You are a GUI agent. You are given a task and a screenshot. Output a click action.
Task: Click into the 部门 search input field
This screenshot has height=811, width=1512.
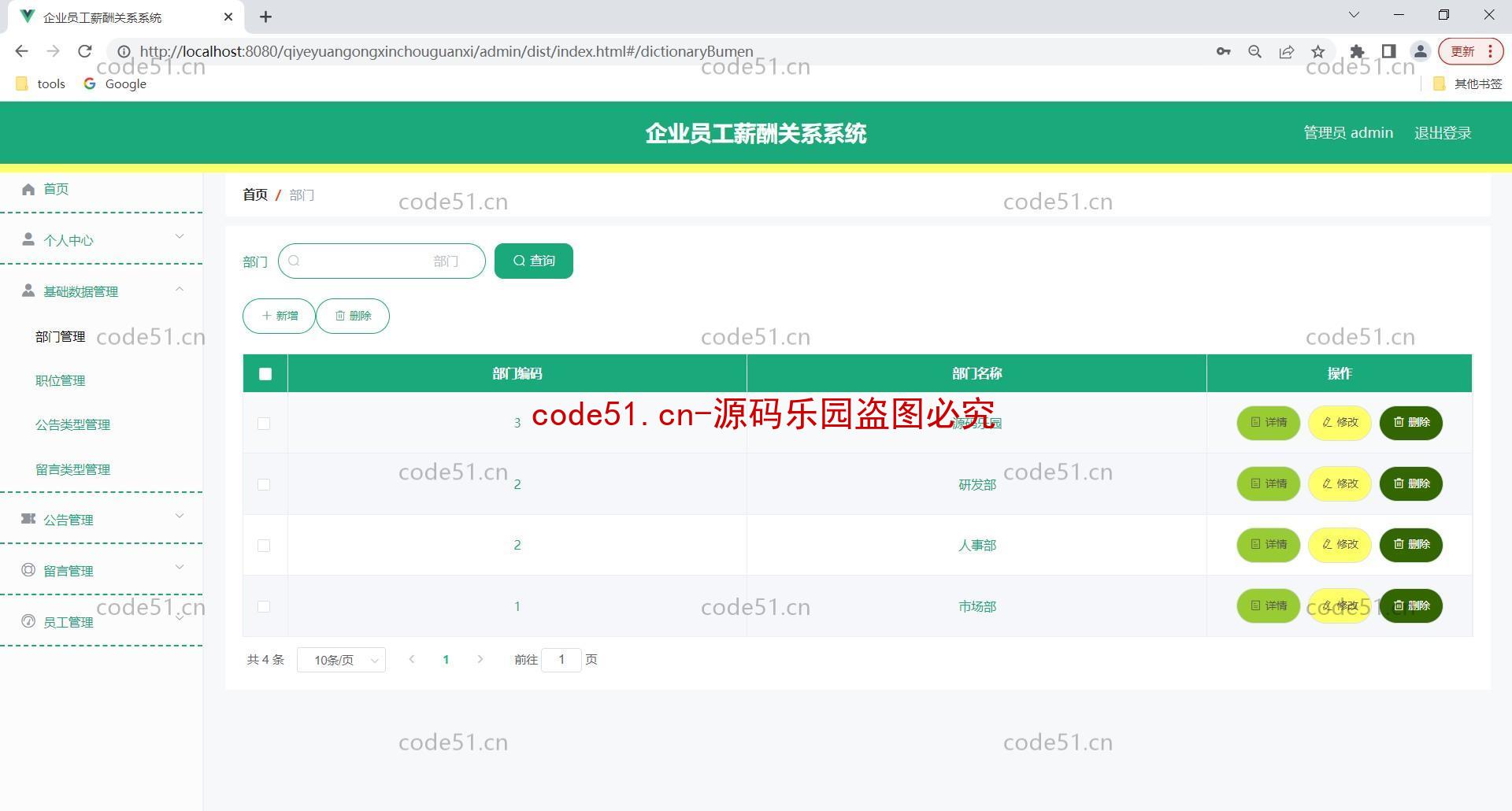tap(382, 261)
